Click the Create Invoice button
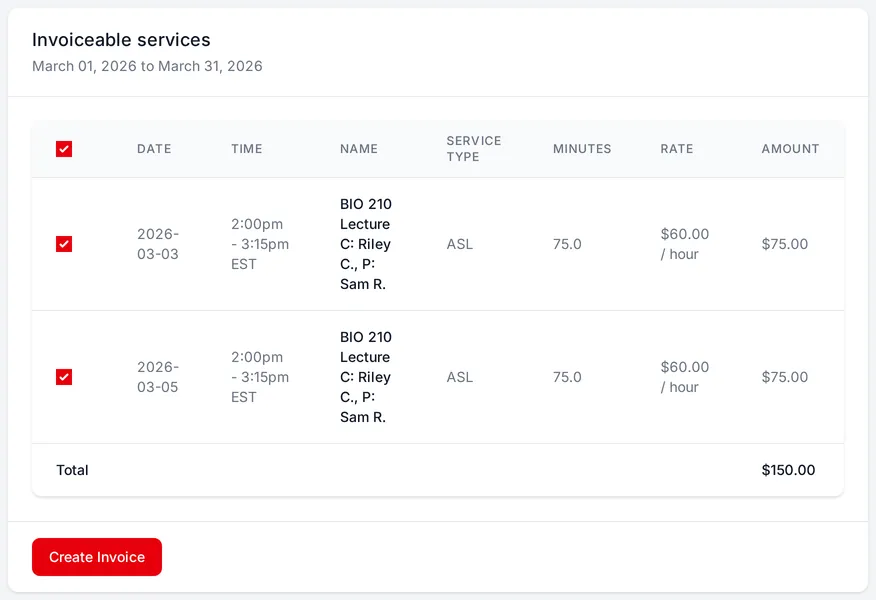 point(97,557)
